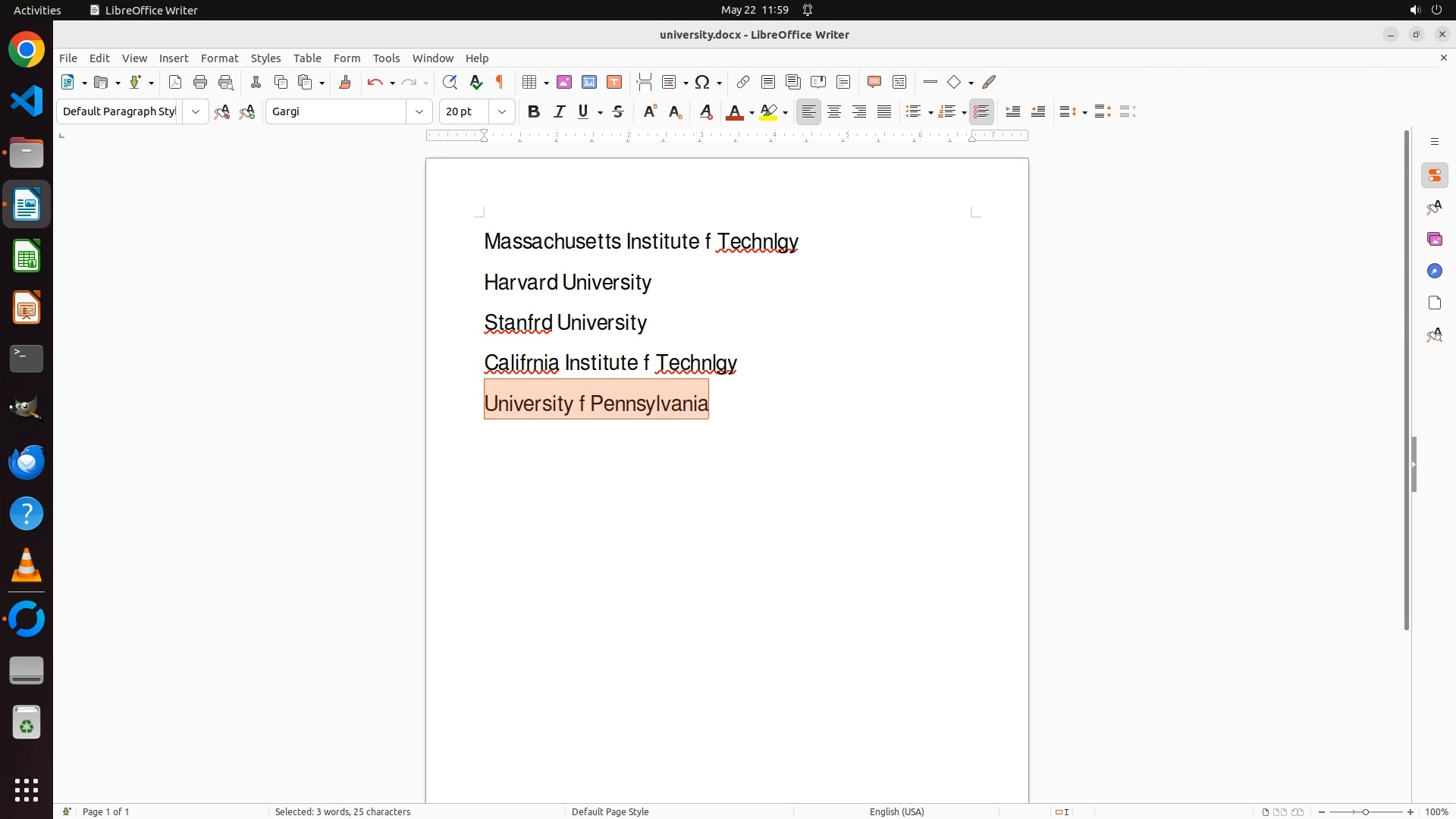Click the English (USA) language status field

pos(896,811)
